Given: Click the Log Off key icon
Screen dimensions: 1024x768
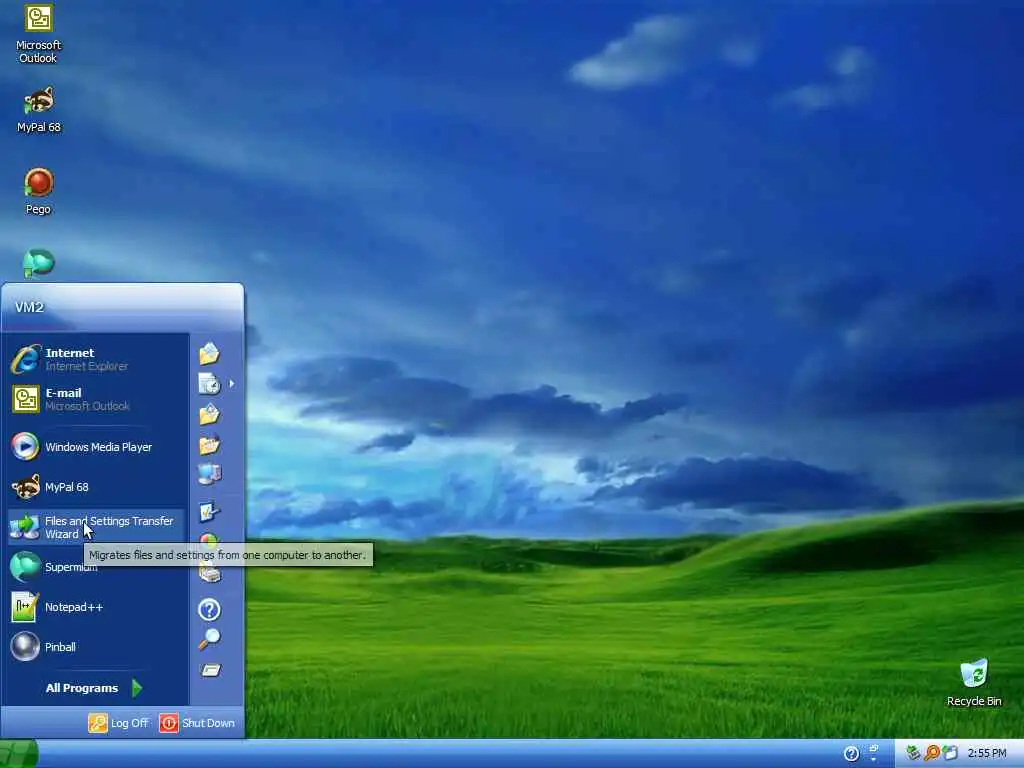Looking at the screenshot, I should 98,723.
